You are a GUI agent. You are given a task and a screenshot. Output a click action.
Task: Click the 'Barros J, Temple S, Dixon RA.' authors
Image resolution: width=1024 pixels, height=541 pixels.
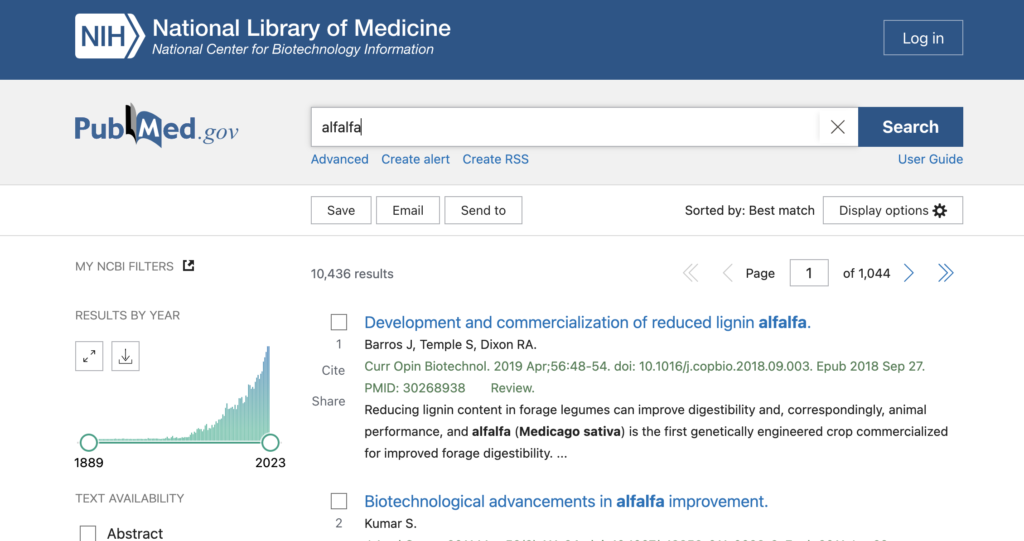point(450,344)
